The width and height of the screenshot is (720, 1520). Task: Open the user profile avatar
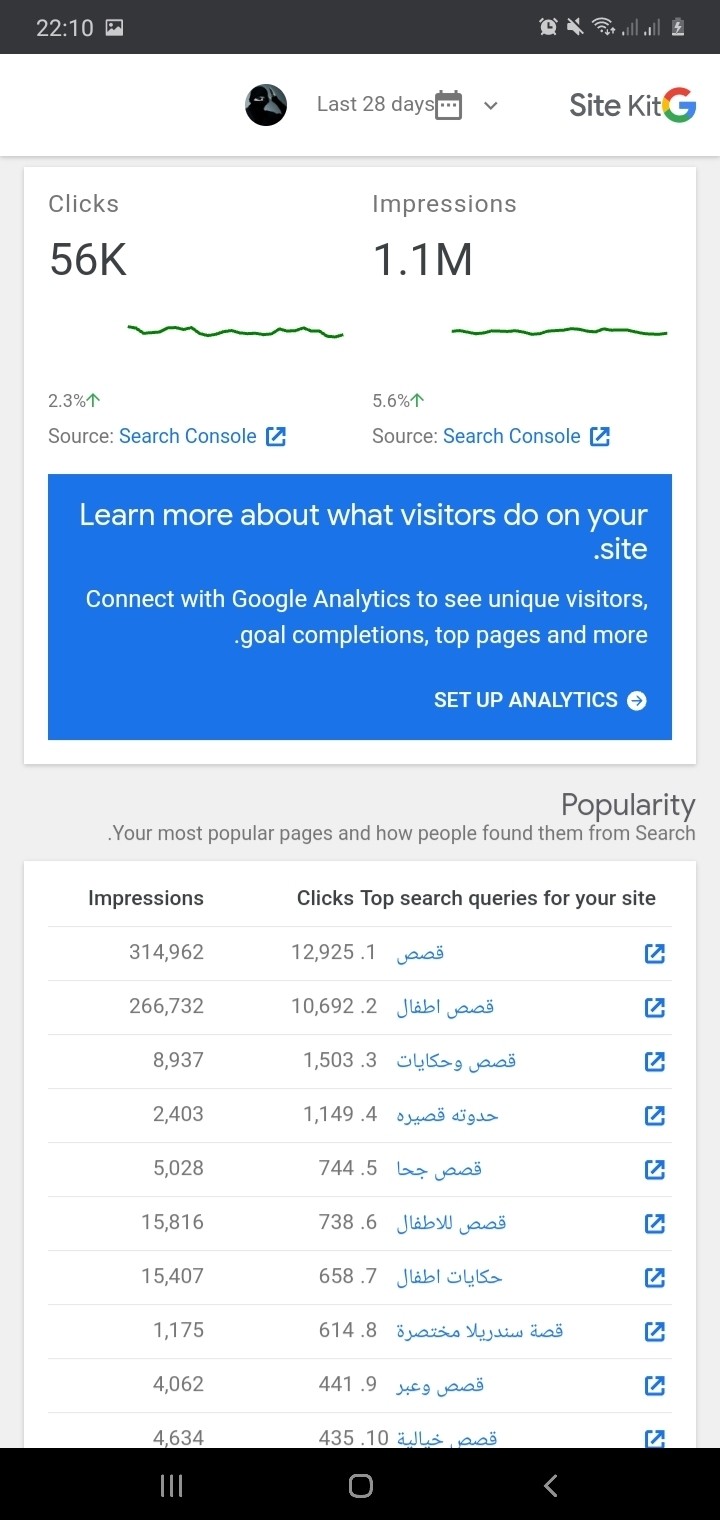(266, 105)
